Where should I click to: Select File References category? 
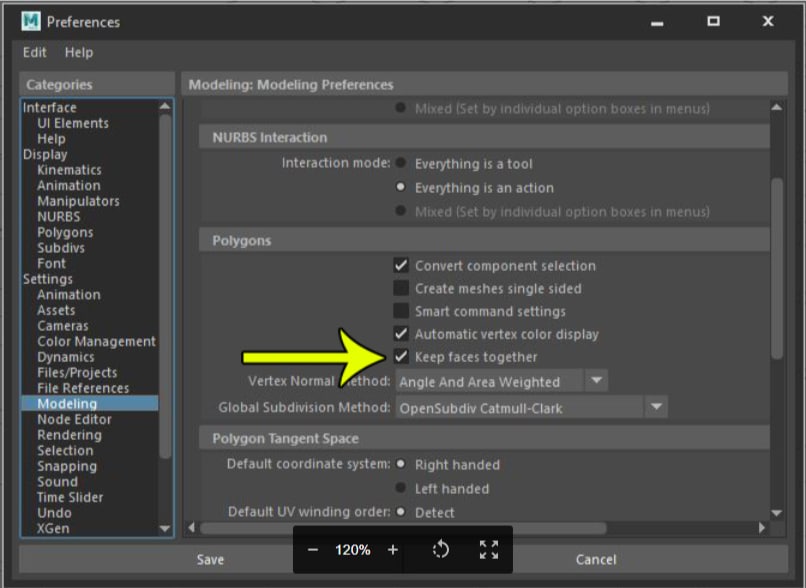point(83,388)
